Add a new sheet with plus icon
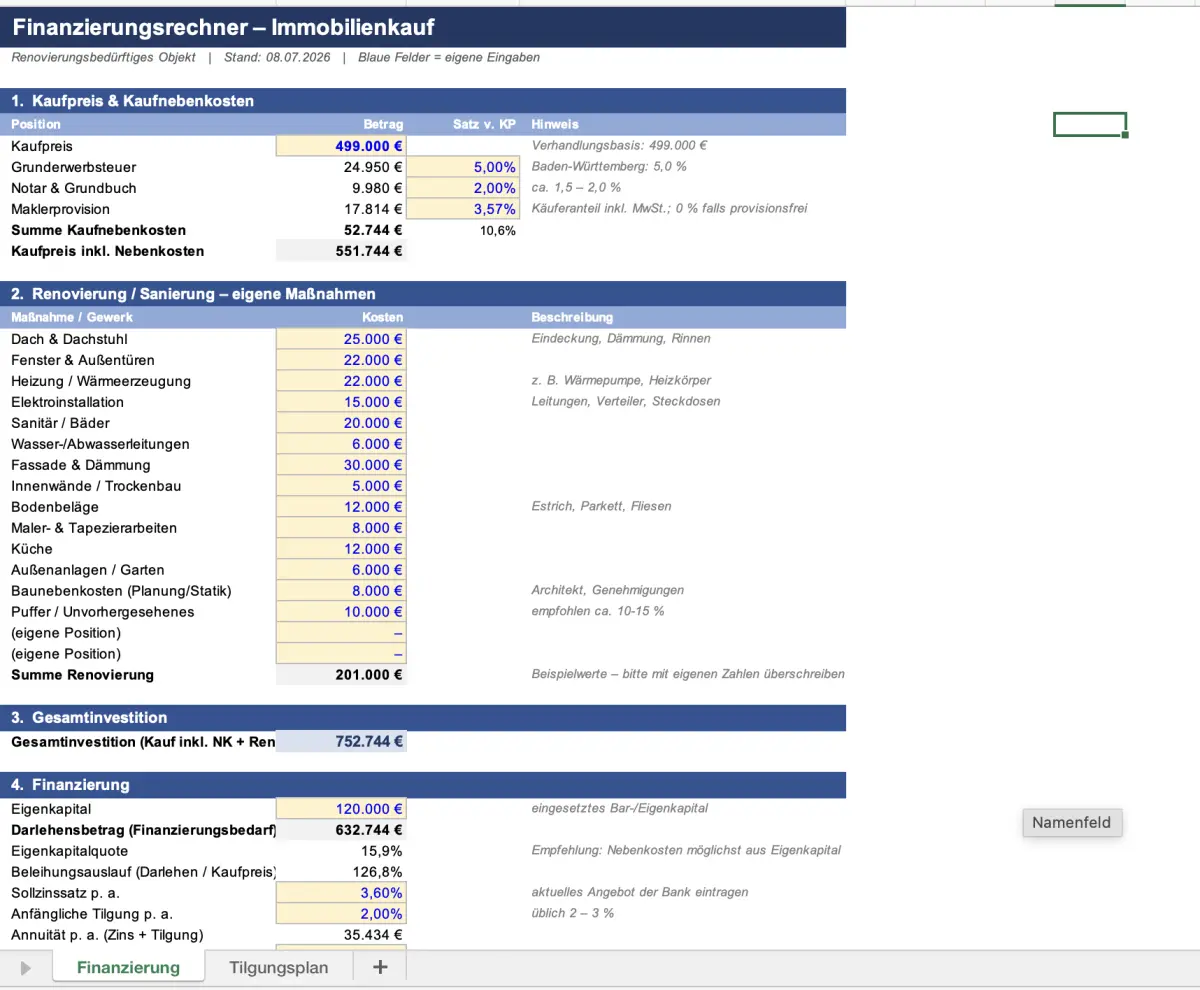The height and width of the screenshot is (990, 1200). click(x=379, y=967)
